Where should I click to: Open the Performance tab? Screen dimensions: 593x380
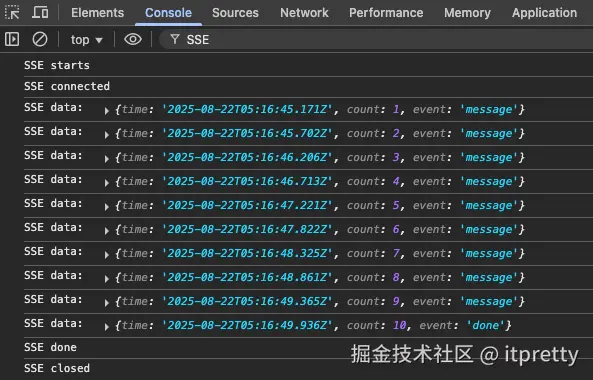coord(386,13)
